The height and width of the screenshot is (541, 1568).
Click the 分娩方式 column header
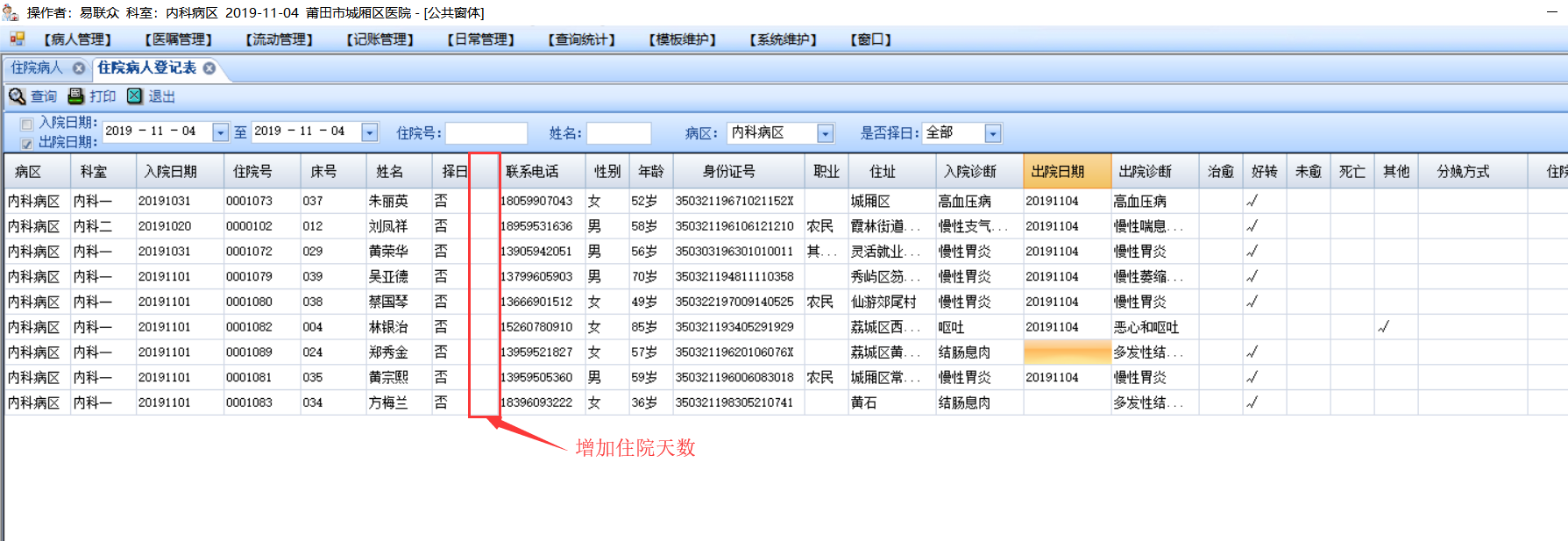click(x=1472, y=171)
